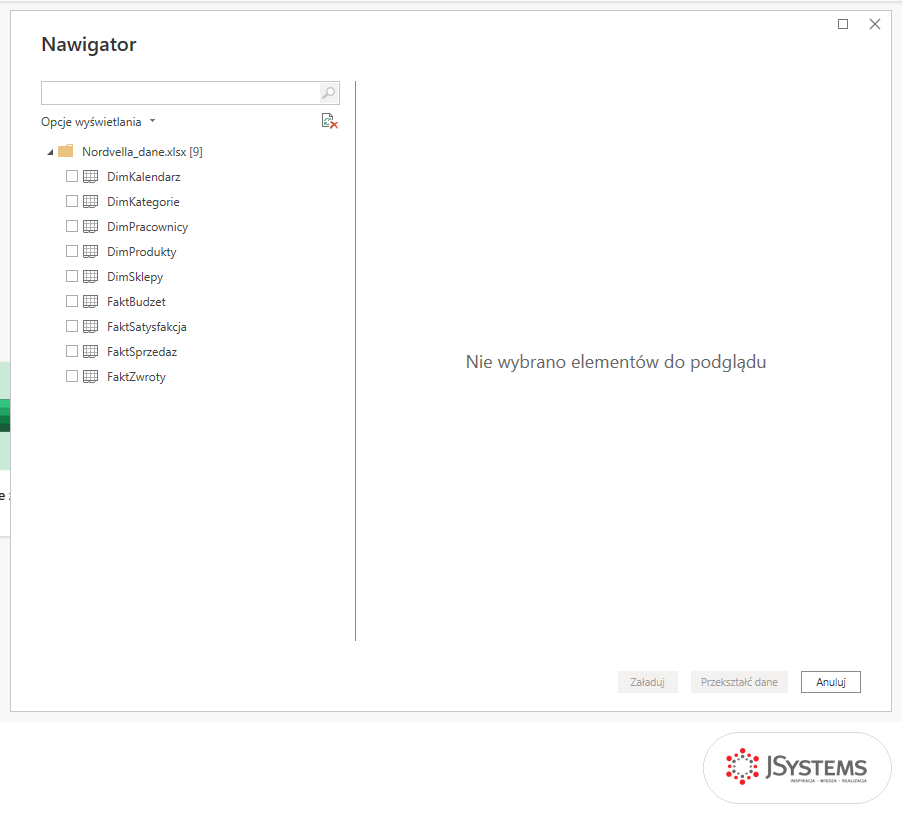This screenshot has height=814, width=902.
Task: Click the Załaduj button
Action: point(648,682)
